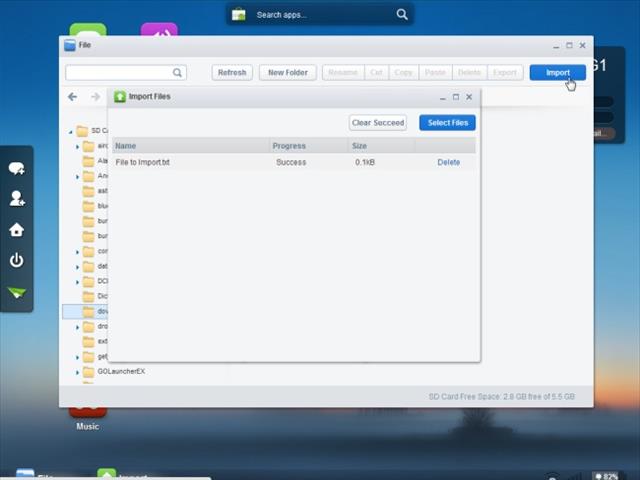Viewport: 640px width, 480px height.
Task: Collapse the SD Card root tree node
Action: (70, 131)
